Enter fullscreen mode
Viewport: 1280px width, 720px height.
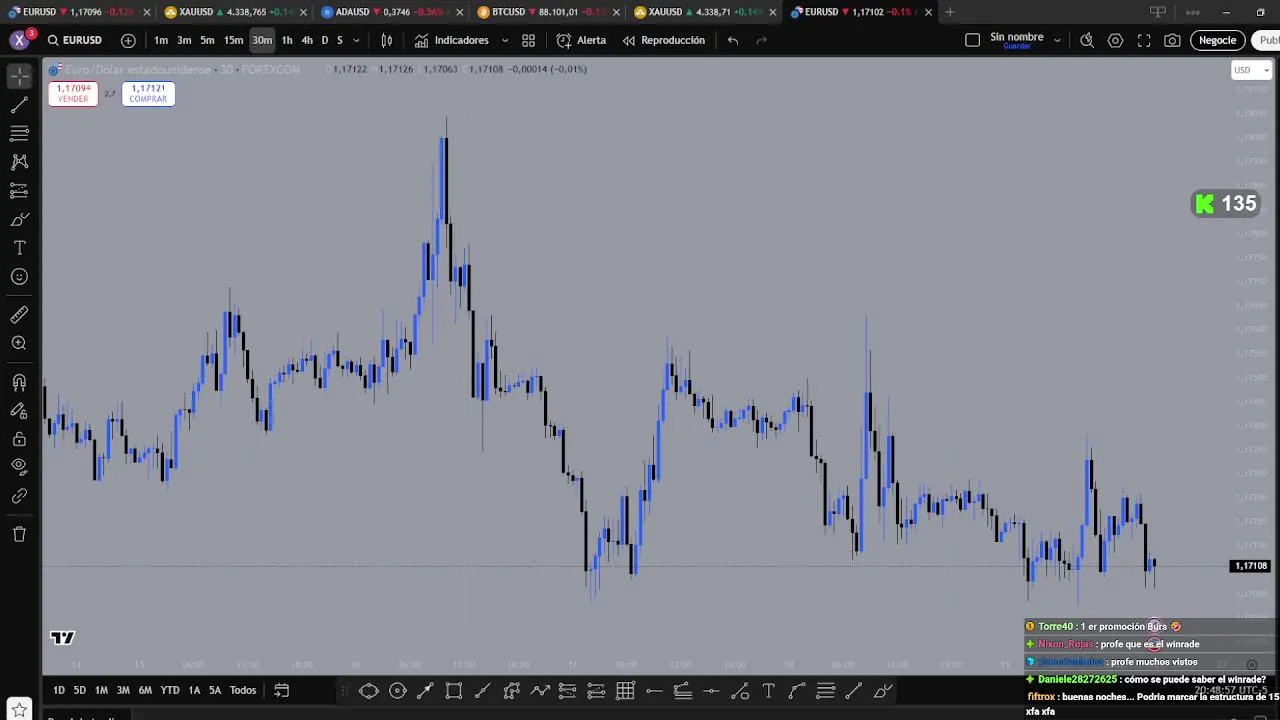click(x=1144, y=40)
